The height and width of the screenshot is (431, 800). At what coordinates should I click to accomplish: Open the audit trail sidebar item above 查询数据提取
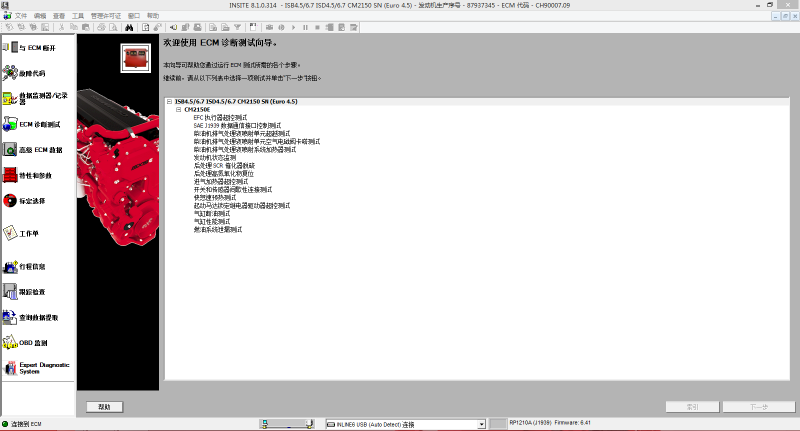click(24, 292)
